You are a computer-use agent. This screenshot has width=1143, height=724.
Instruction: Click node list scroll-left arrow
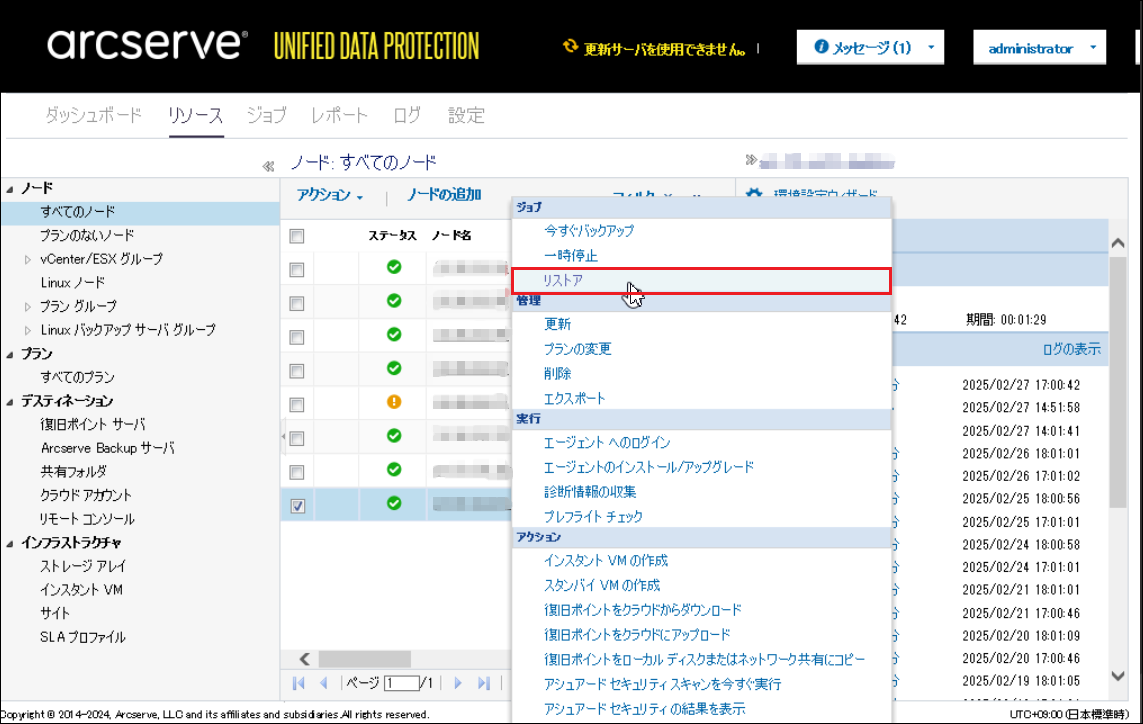click(x=305, y=659)
